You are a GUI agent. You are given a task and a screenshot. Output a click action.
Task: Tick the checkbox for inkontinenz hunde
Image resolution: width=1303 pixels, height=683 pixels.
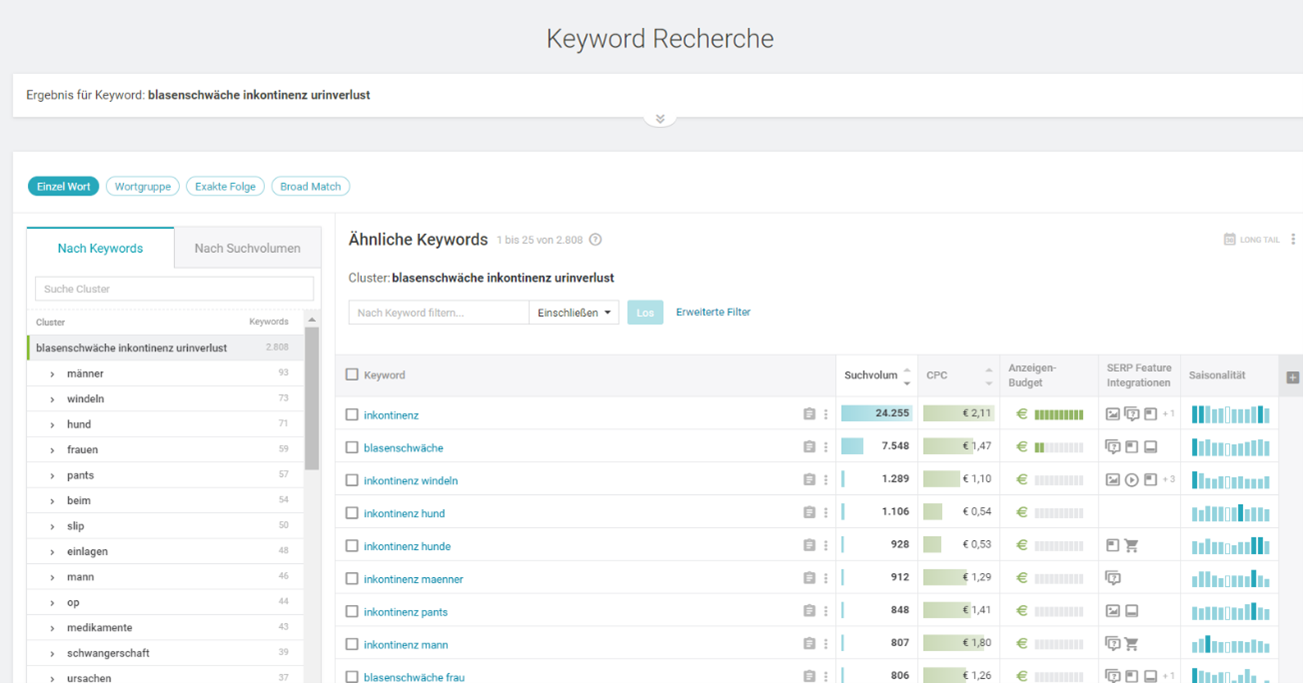pyautogui.click(x=352, y=546)
